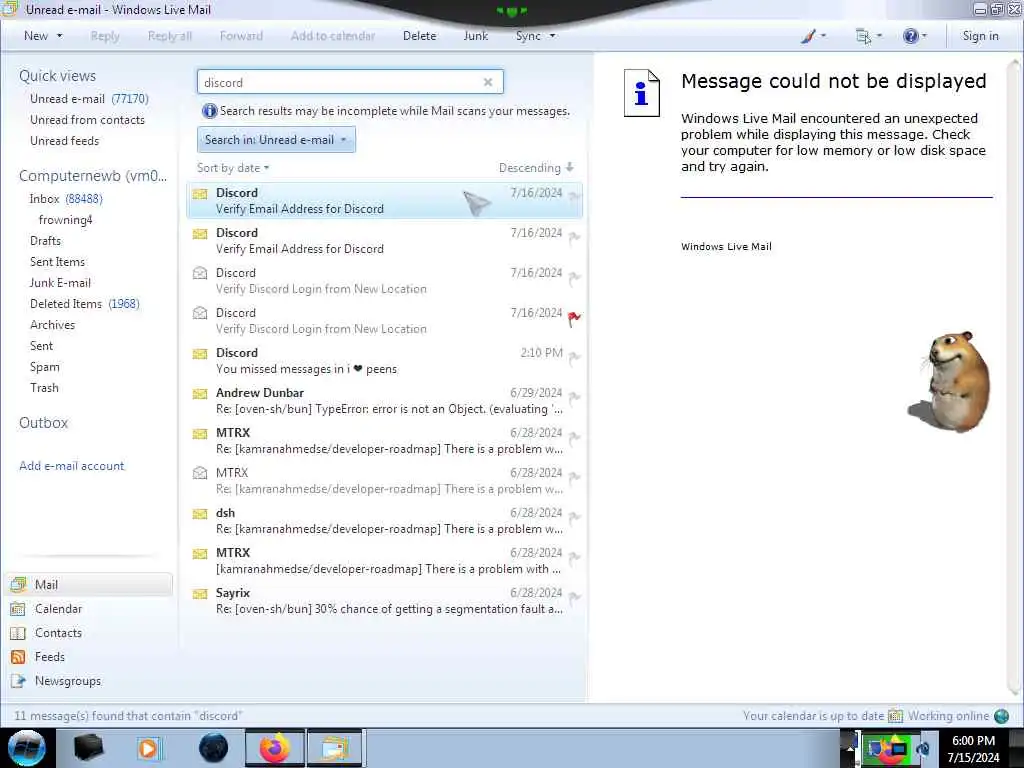Open the Deleted Items folder

[x=84, y=304]
